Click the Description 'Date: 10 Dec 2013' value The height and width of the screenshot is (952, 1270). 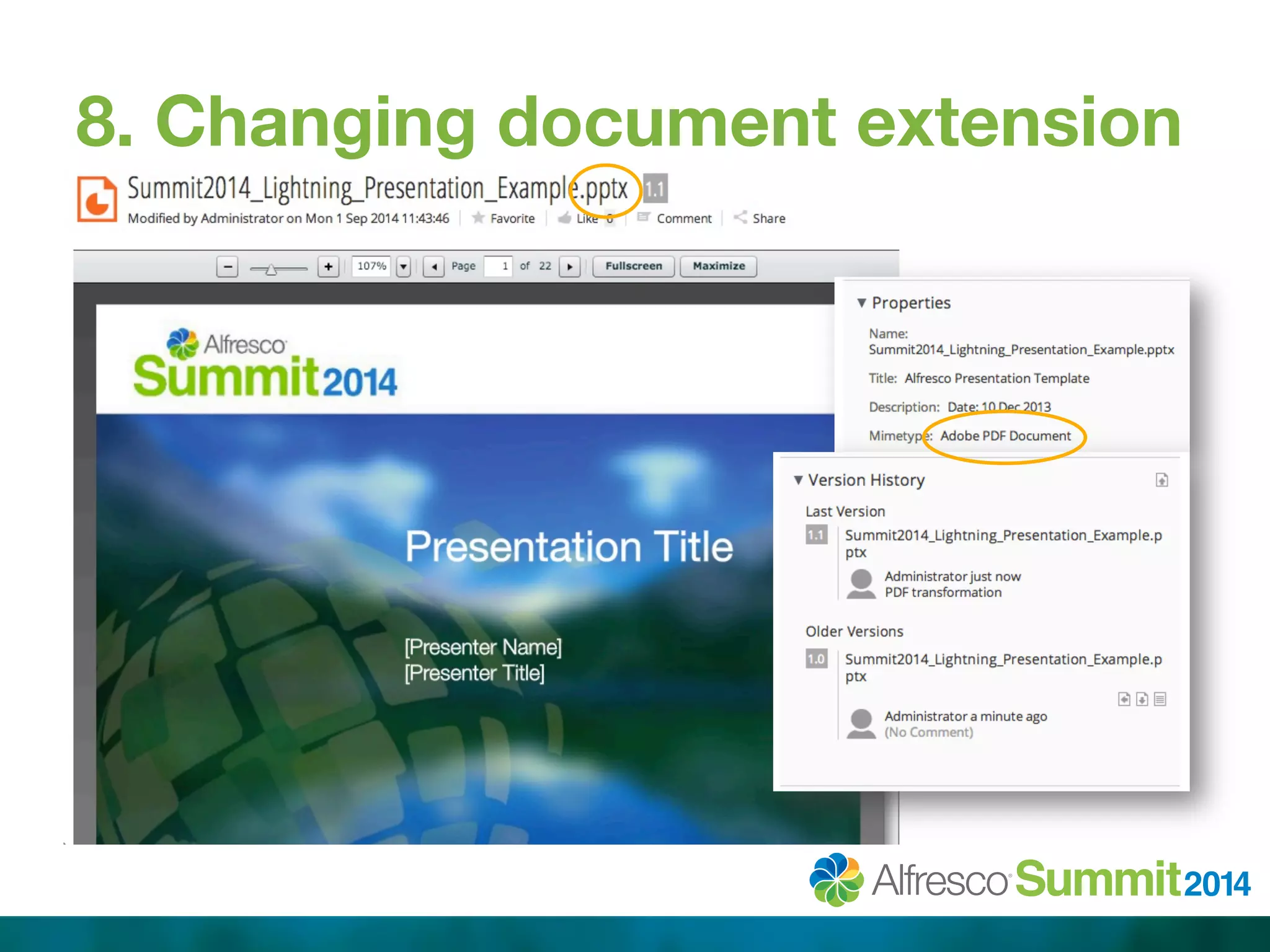point(999,407)
